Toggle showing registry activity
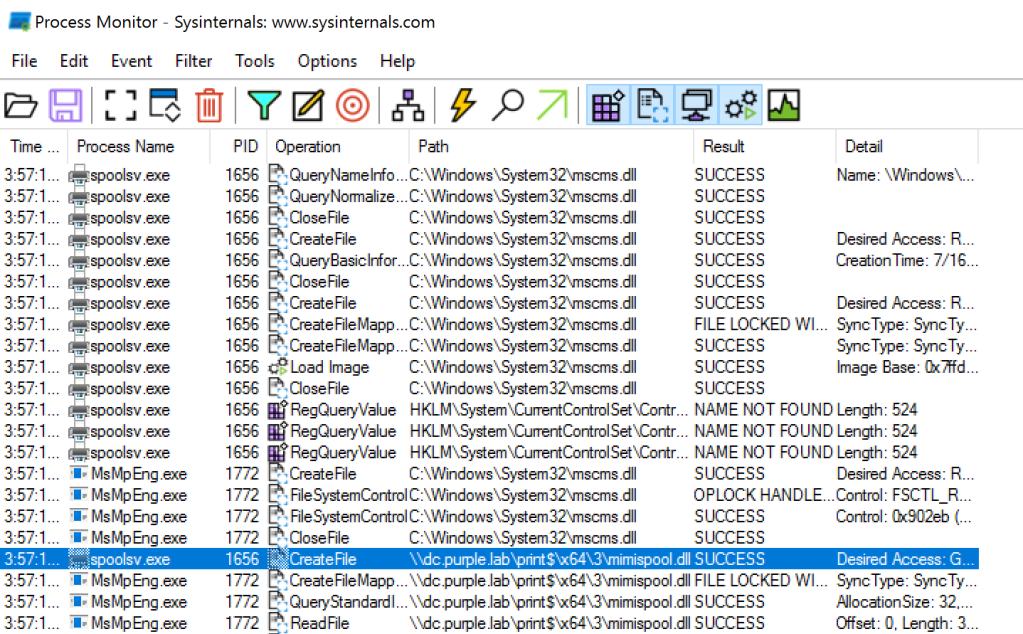 pos(608,105)
